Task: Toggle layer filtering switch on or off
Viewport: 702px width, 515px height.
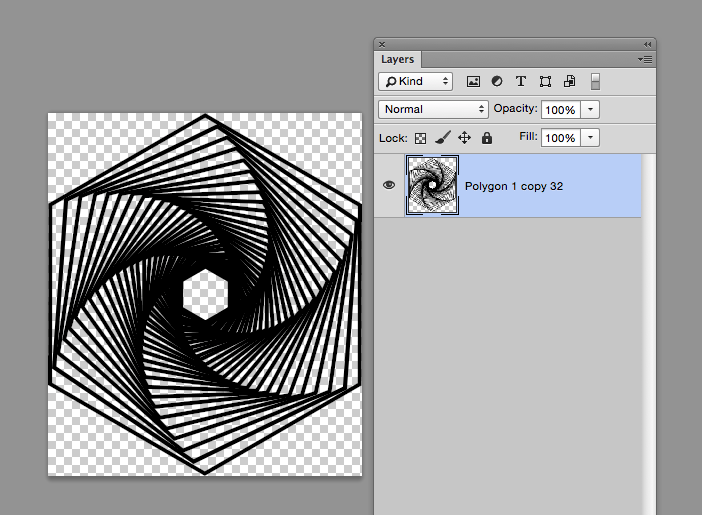Action: (595, 82)
